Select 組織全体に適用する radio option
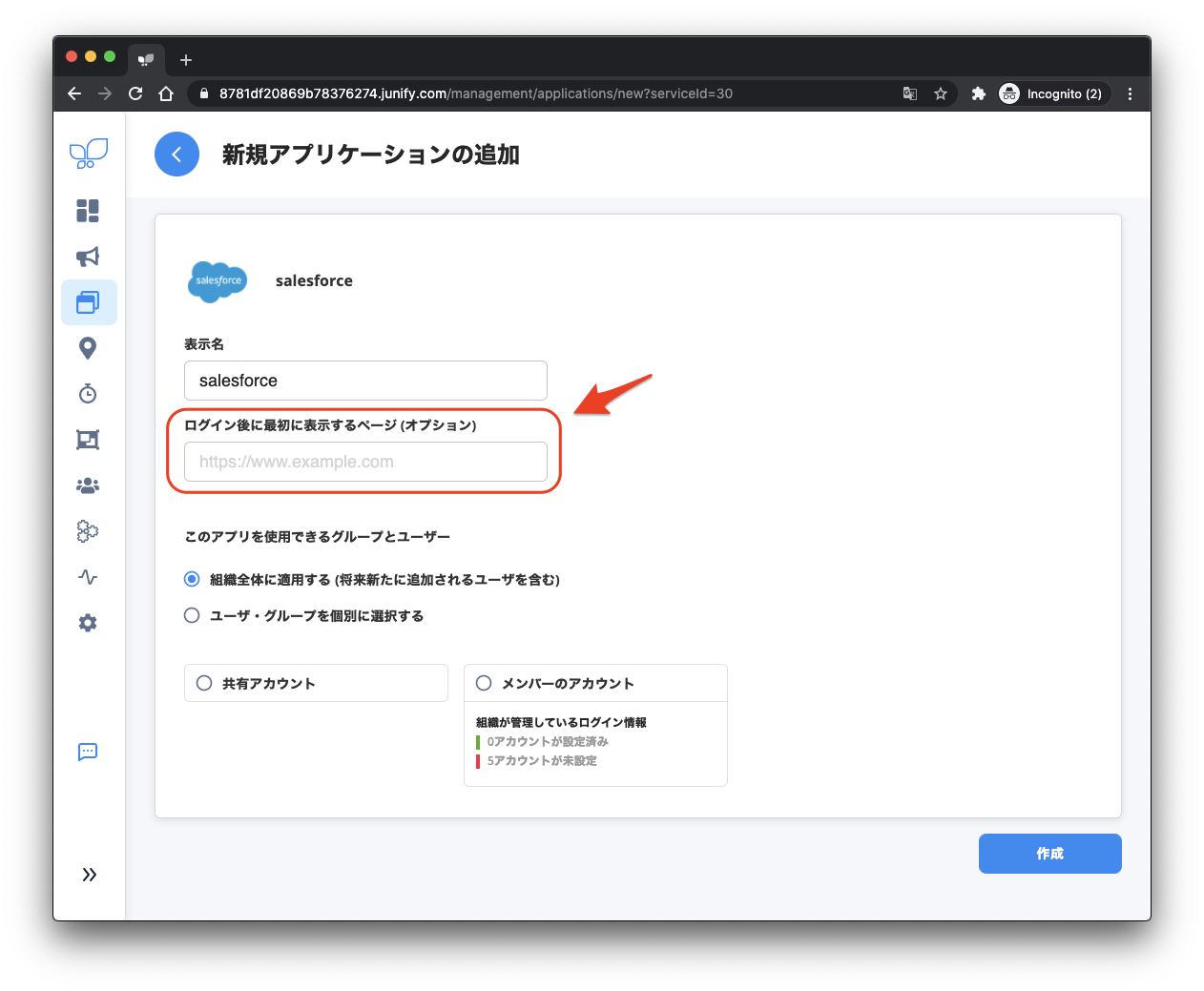This screenshot has height=991, width=1204. (x=192, y=579)
